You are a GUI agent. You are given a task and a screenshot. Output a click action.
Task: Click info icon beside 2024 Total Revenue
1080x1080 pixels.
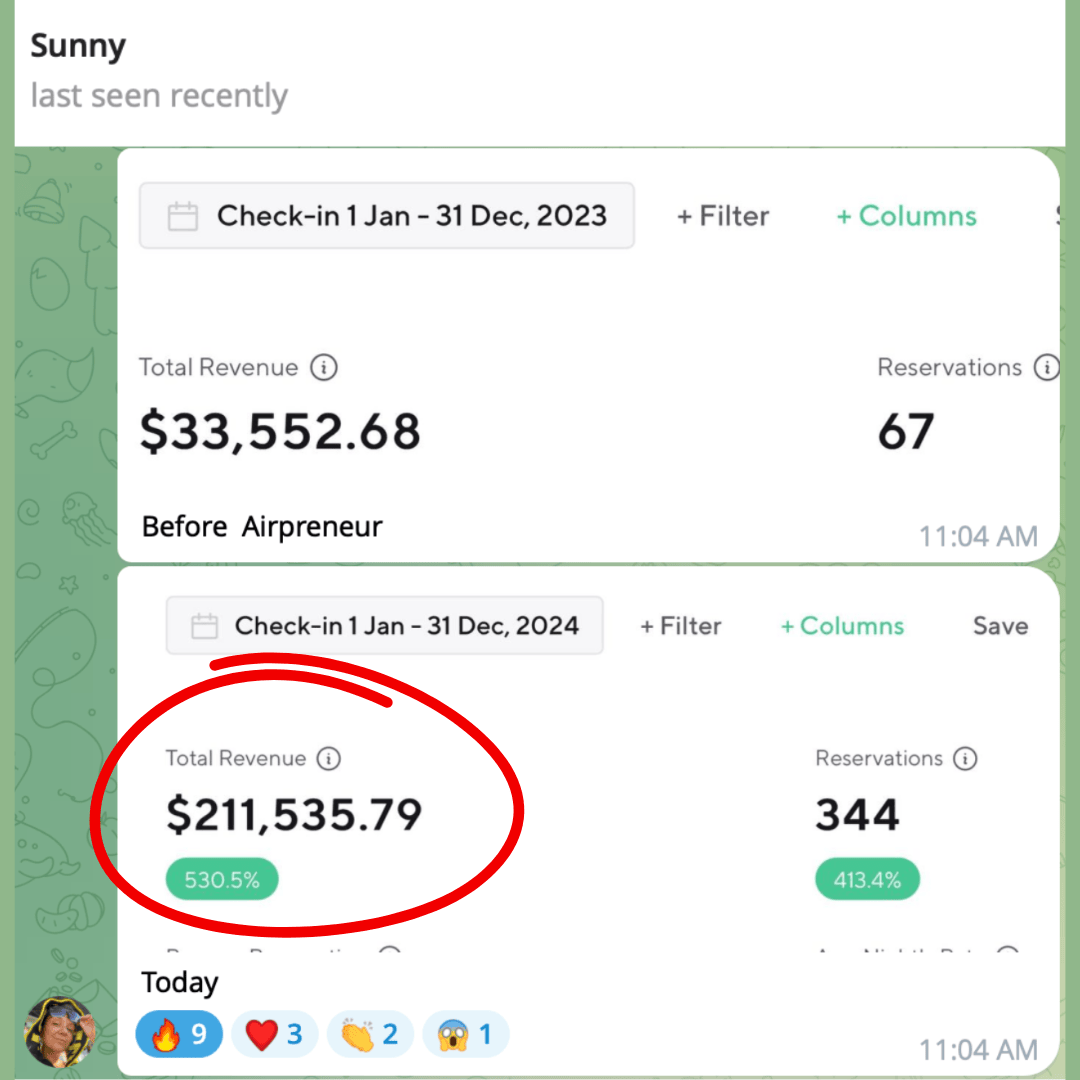coord(328,759)
